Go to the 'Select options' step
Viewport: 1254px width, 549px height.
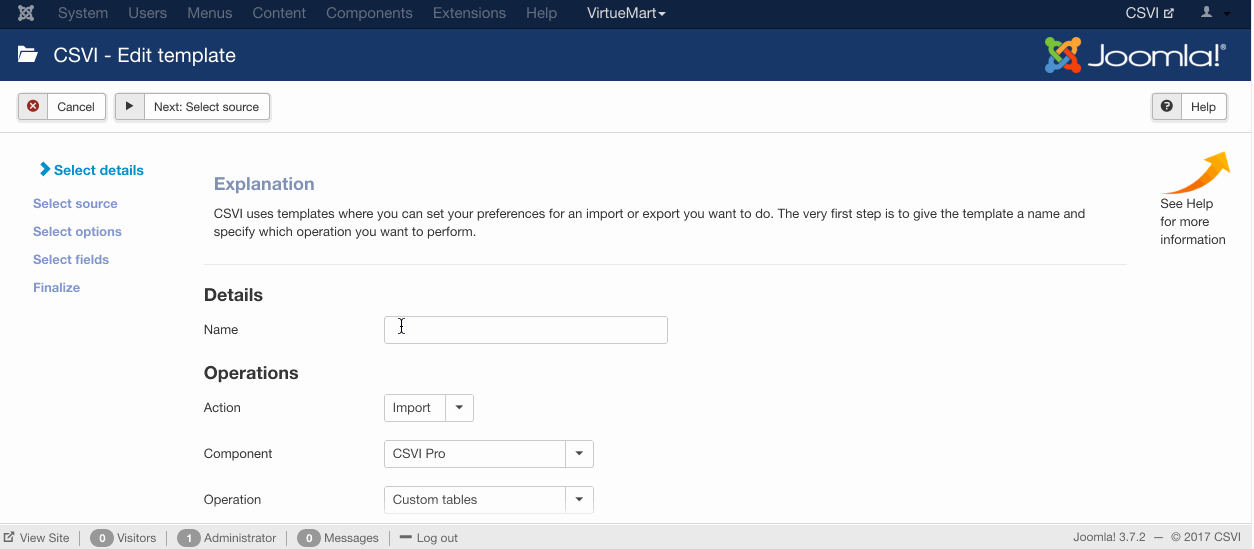77,231
